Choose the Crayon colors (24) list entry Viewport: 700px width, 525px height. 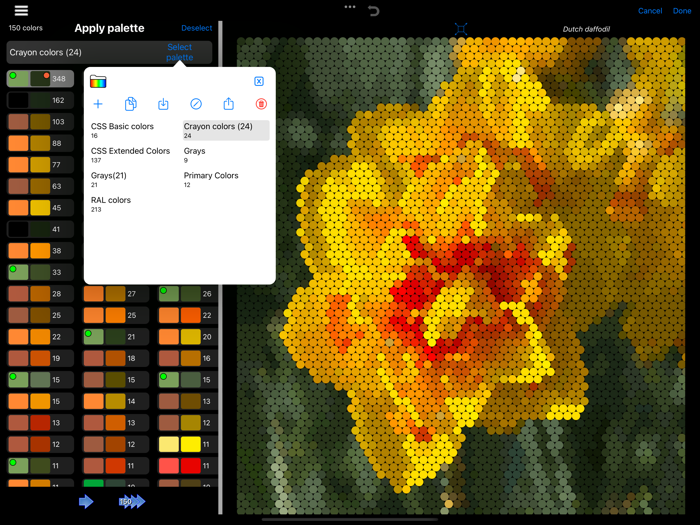(226, 130)
